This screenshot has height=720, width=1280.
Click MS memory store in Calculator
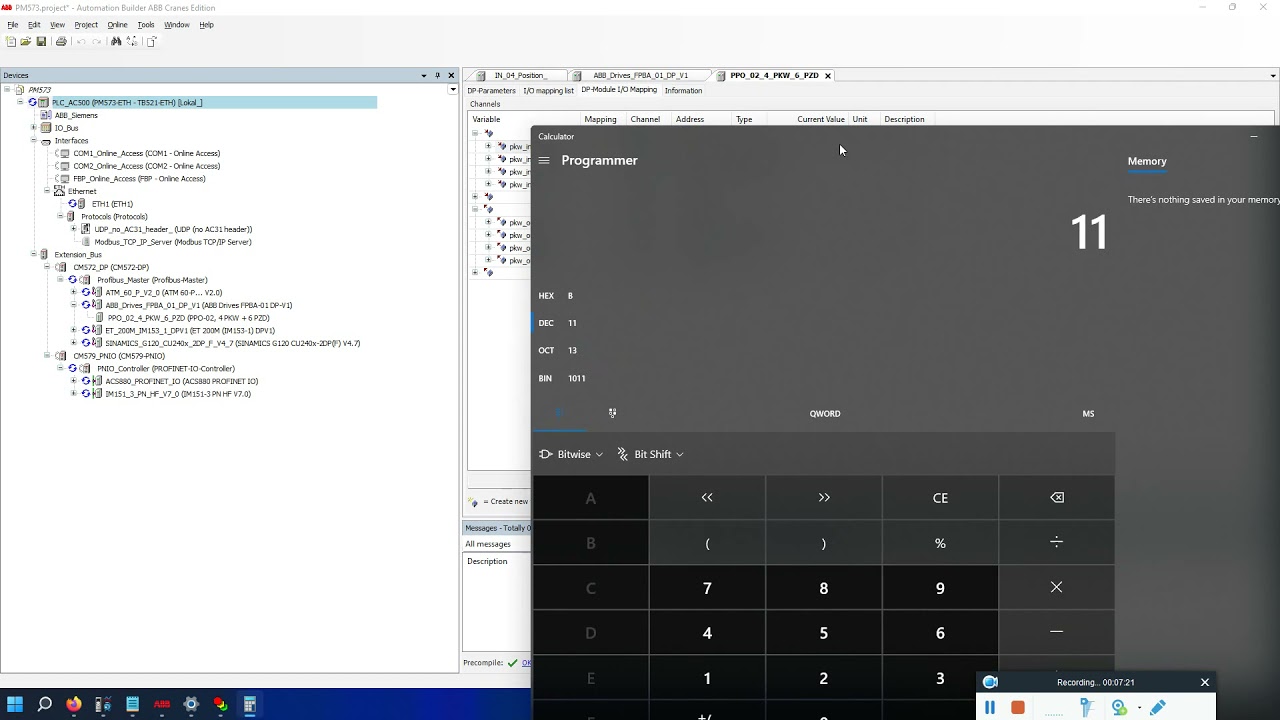point(1088,413)
